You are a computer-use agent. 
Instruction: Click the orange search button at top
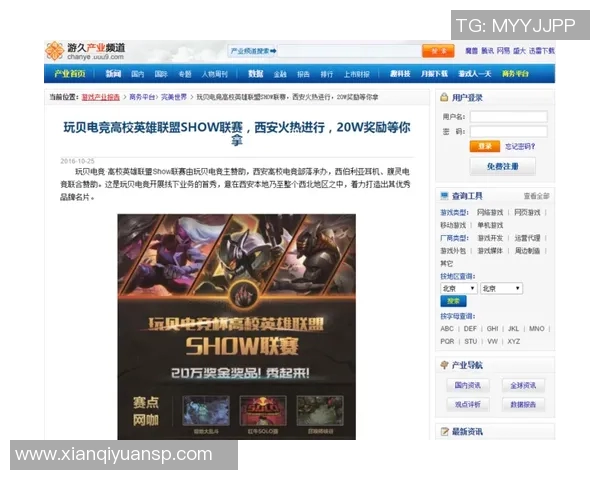click(438, 51)
